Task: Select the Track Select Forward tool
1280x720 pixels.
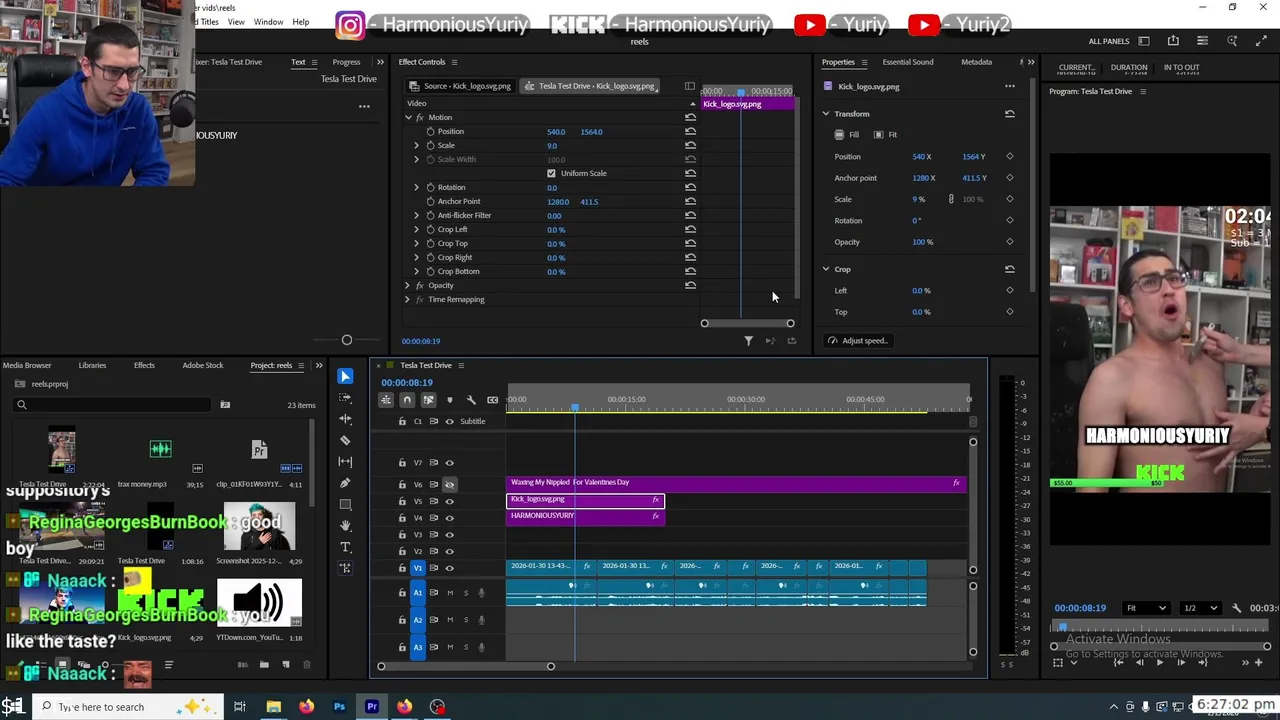Action: click(345, 398)
